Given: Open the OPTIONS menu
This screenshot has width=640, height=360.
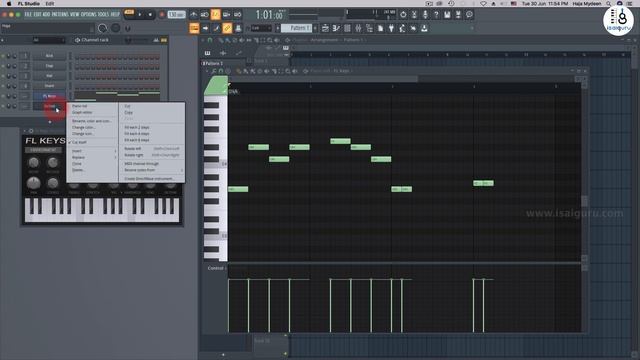Looking at the screenshot, I should click(89, 14).
